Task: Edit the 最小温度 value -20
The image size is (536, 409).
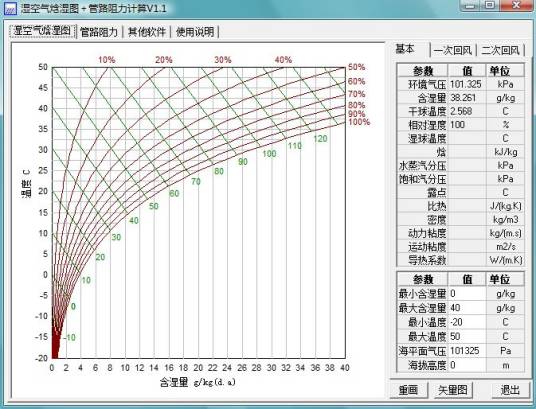Action: pos(467,322)
